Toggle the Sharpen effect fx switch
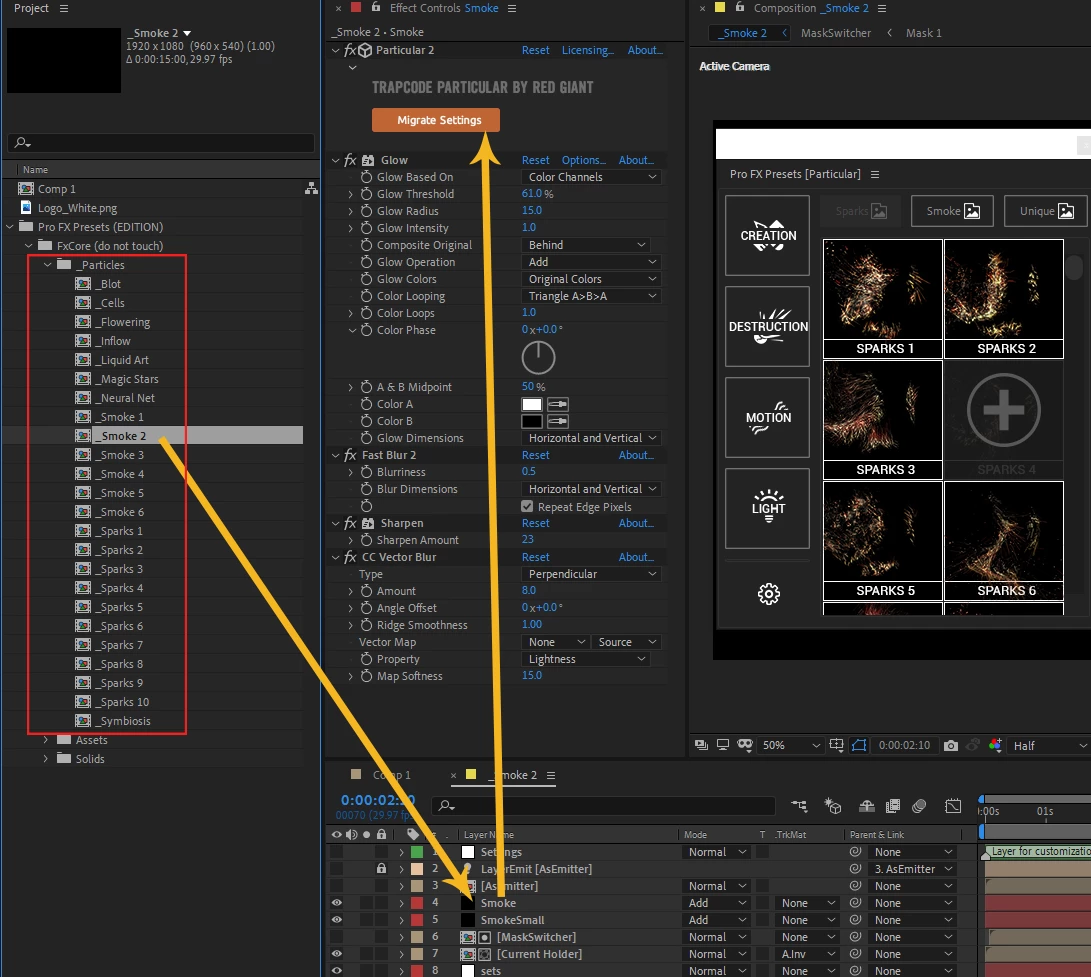Screen dimensions: 1091x977 coord(351,523)
